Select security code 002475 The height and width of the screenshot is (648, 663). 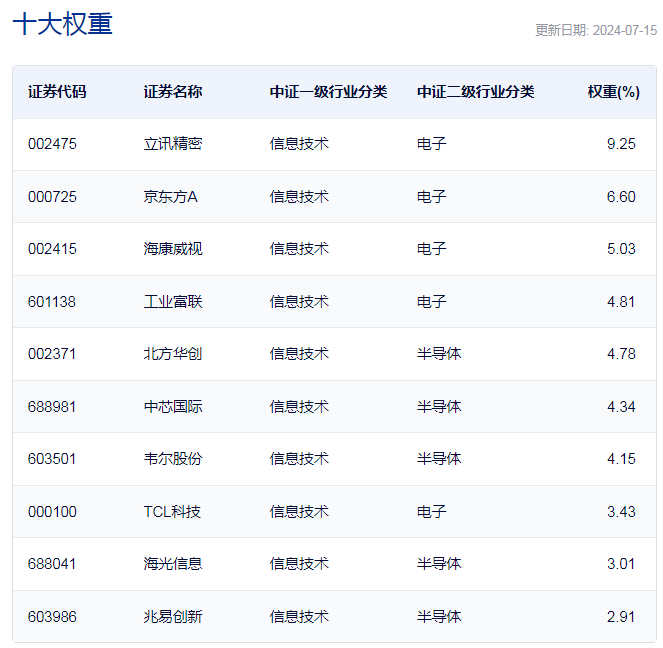click(x=52, y=144)
